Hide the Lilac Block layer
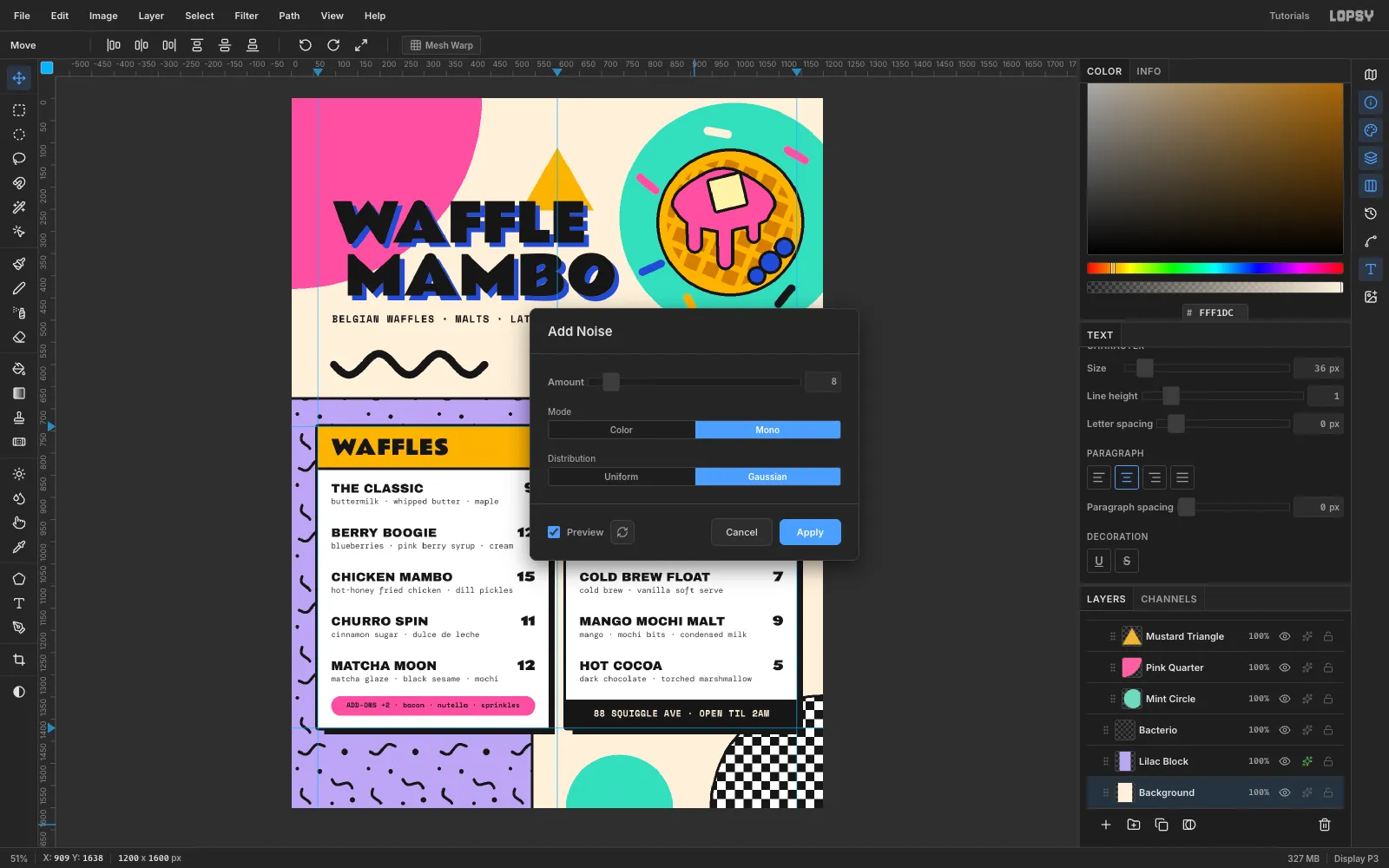 (x=1285, y=761)
